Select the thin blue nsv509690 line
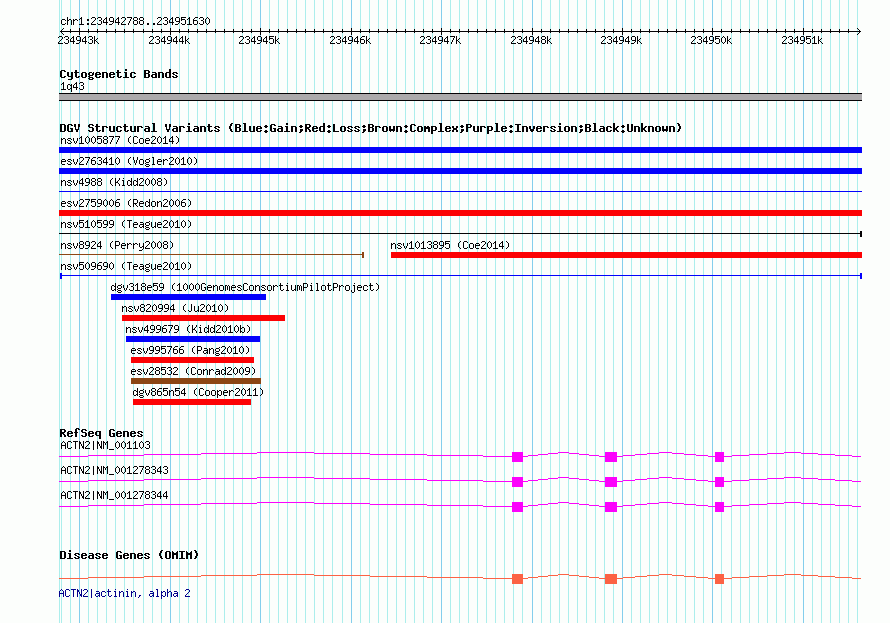The image size is (890, 623). [x=461, y=276]
